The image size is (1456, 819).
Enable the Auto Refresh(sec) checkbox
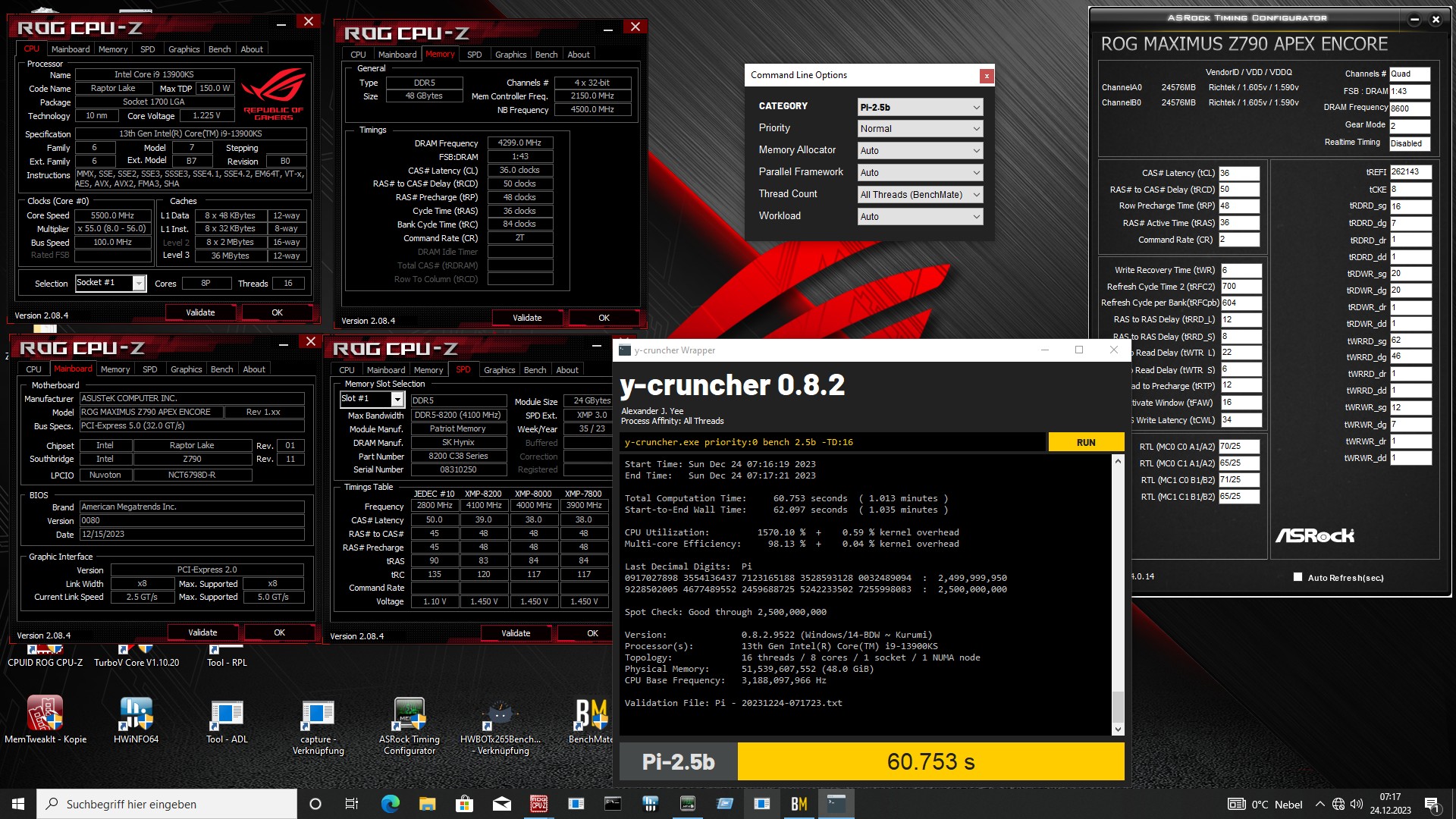coord(1298,577)
